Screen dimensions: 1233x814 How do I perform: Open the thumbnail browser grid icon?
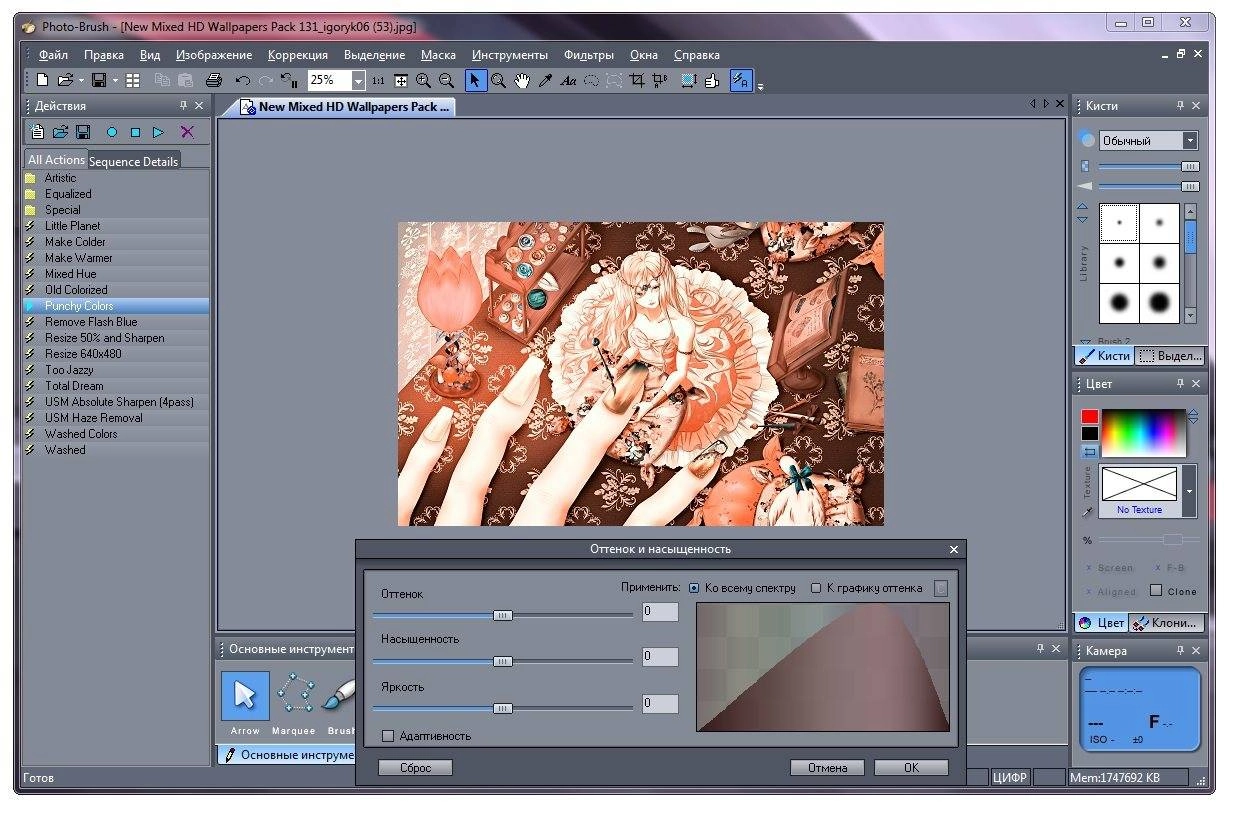[x=132, y=81]
